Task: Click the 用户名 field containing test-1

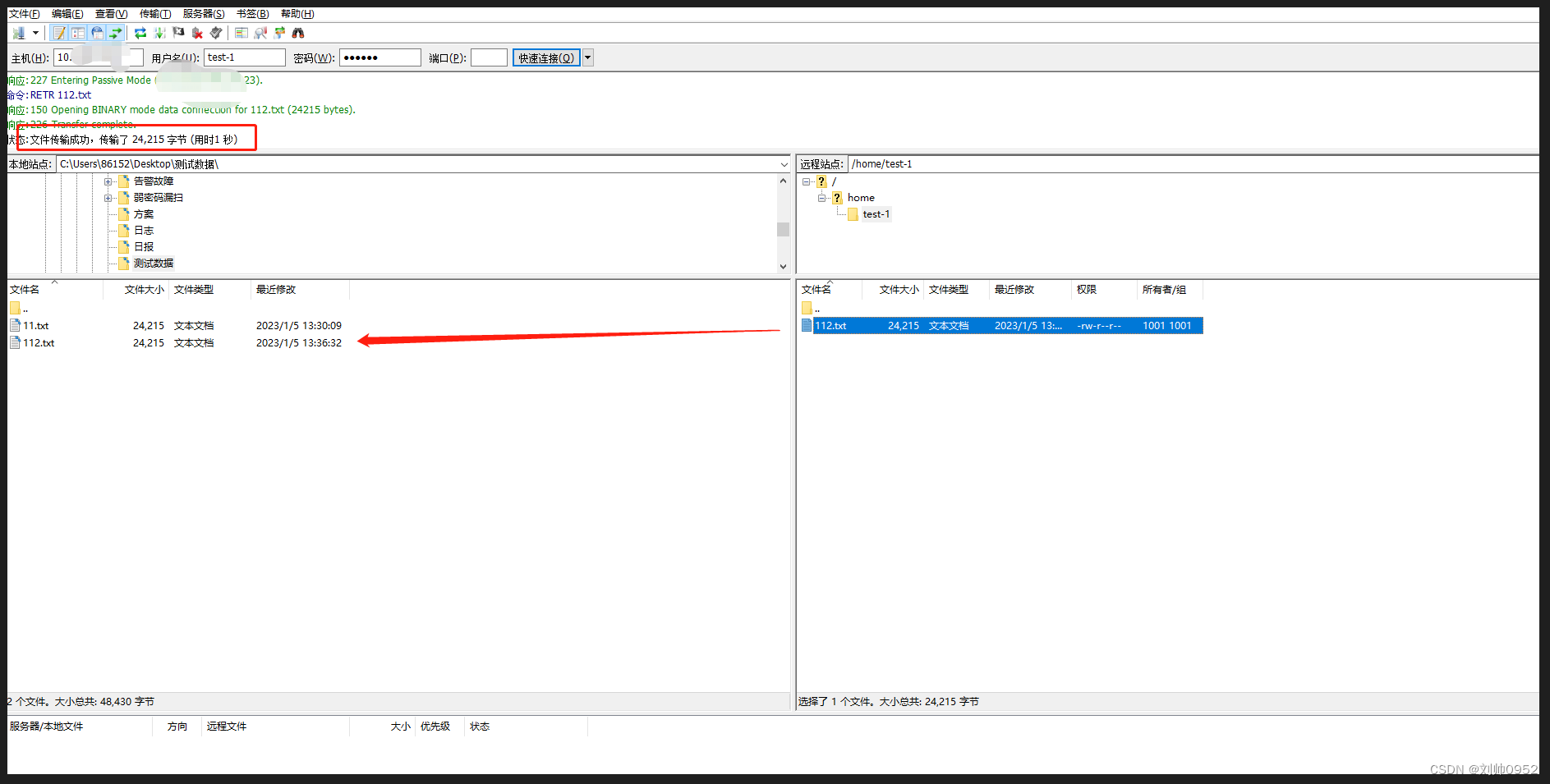Action: 245,57
